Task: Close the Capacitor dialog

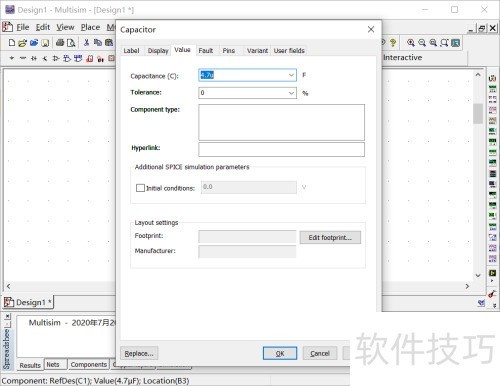Action: pyautogui.click(x=371, y=29)
